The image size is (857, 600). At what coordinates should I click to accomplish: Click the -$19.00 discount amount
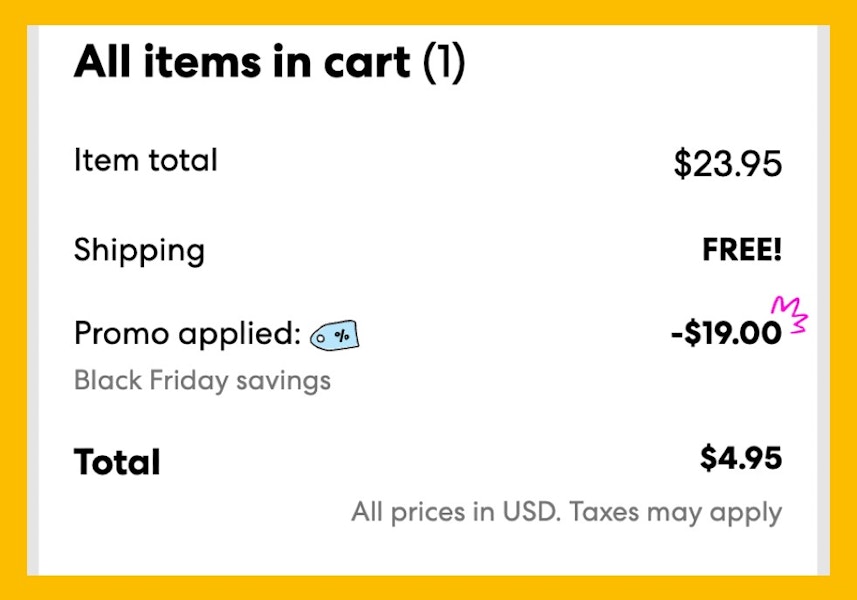pos(726,333)
